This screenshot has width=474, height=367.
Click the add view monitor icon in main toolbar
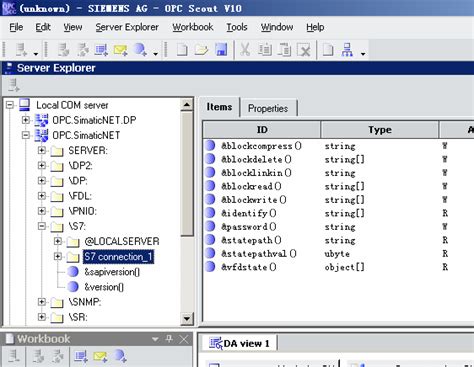click(x=101, y=50)
